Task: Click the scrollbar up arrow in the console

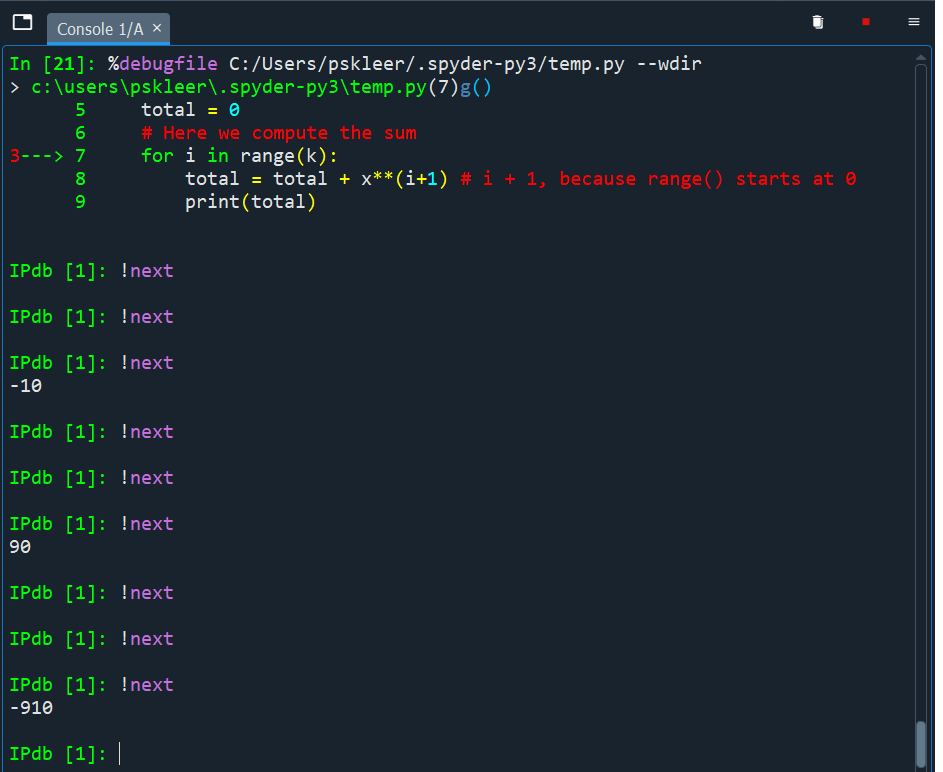Action: coord(920,58)
